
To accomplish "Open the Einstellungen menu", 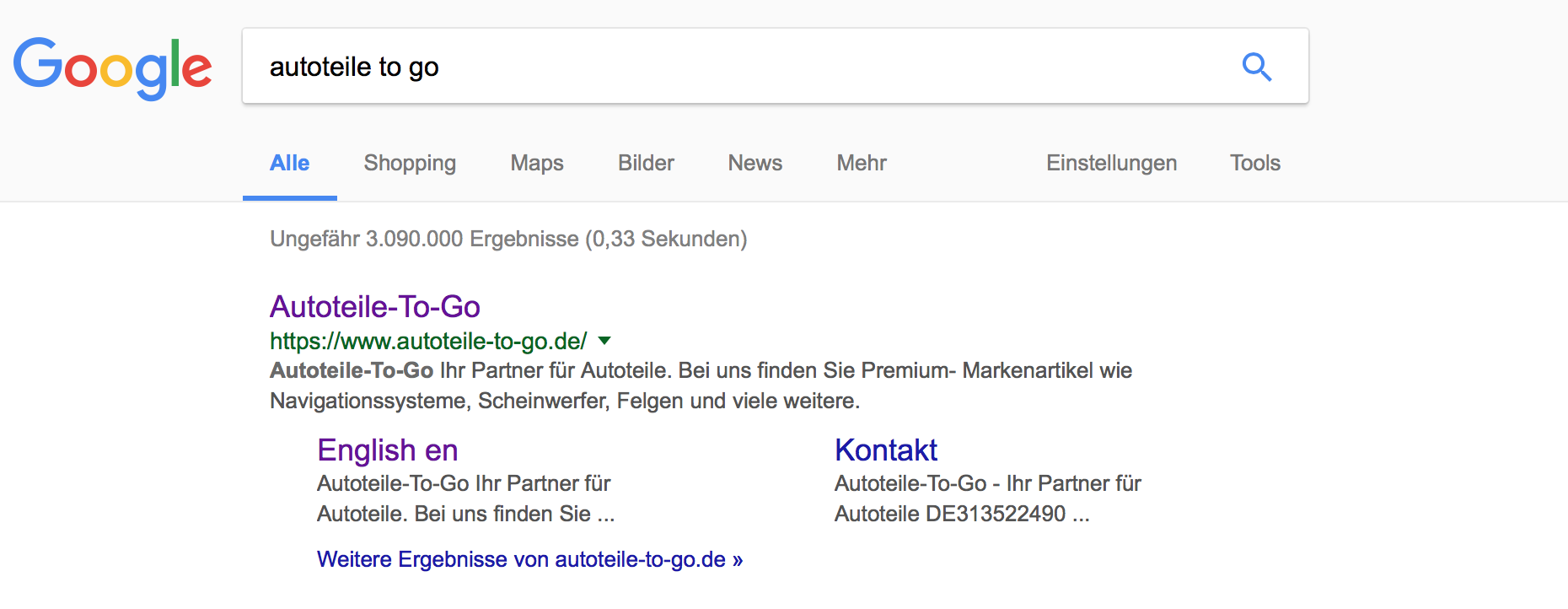I will point(1111,163).
